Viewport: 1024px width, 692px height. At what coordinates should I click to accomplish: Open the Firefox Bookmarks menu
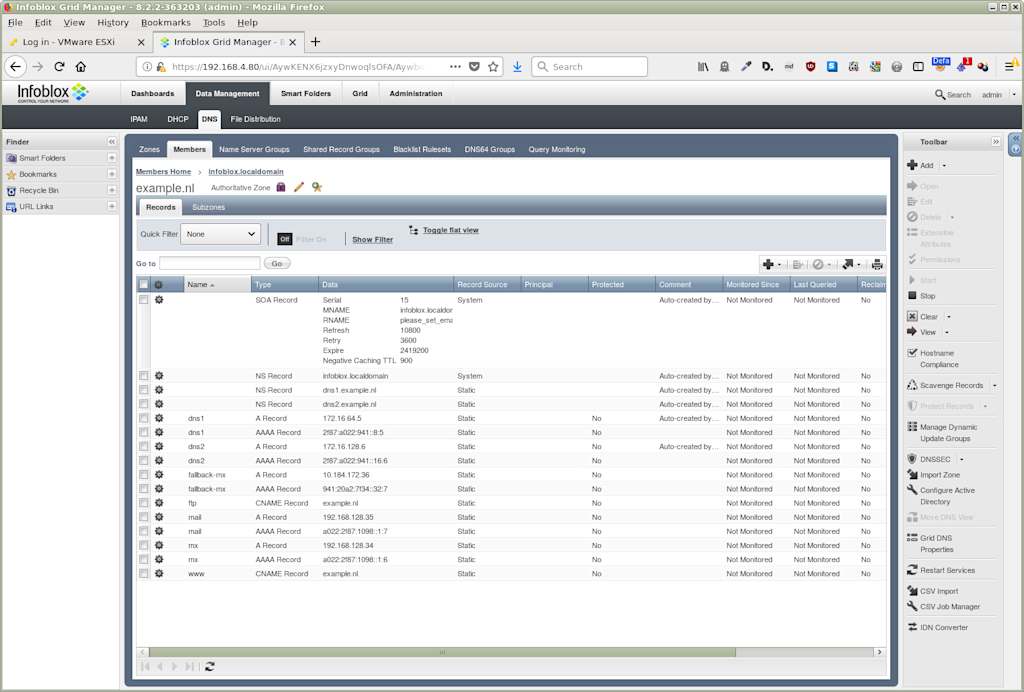pyautogui.click(x=166, y=22)
